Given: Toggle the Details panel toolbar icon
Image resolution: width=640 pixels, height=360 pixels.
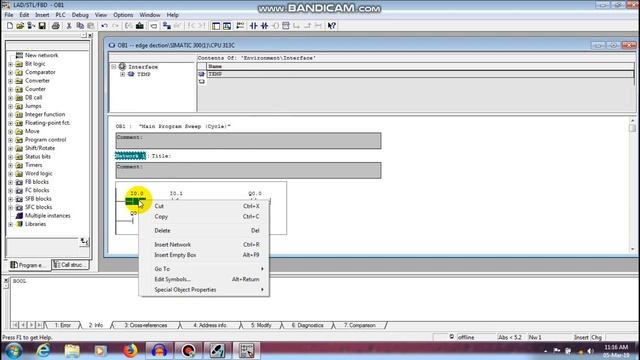Looking at the screenshot, I should (227, 26).
